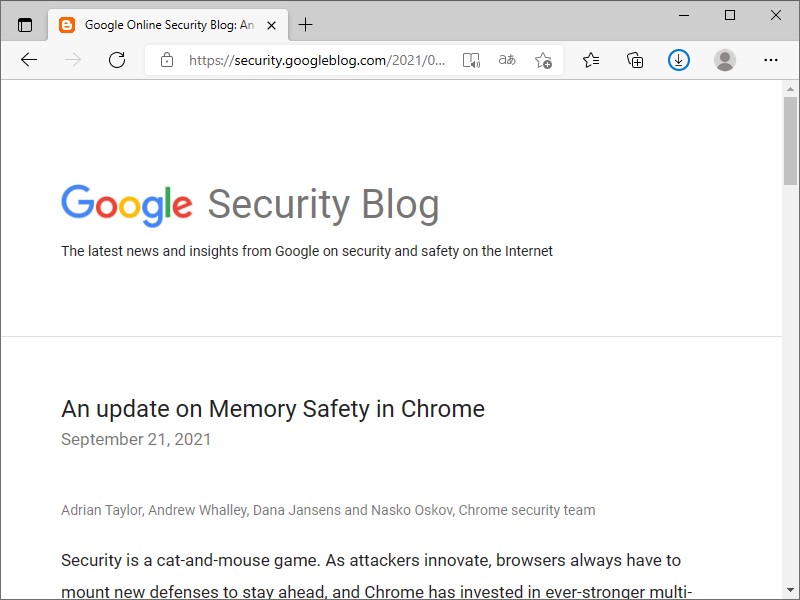Open the Favorites list
Screen dimensions: 800x600
pyautogui.click(x=591, y=60)
